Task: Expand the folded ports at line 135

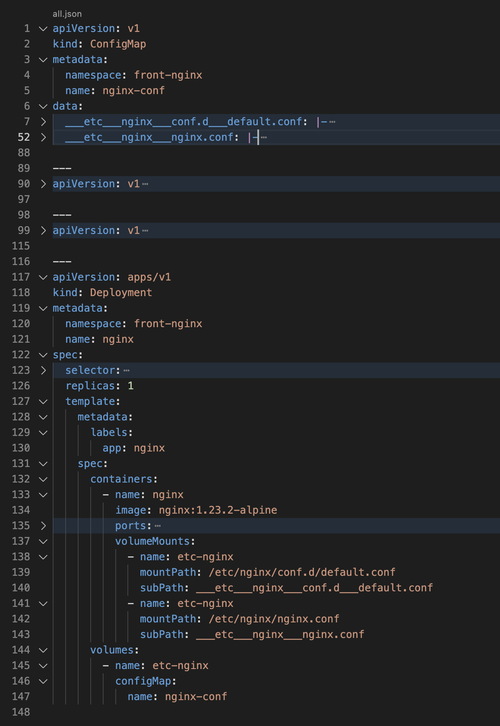Action: click(43, 526)
